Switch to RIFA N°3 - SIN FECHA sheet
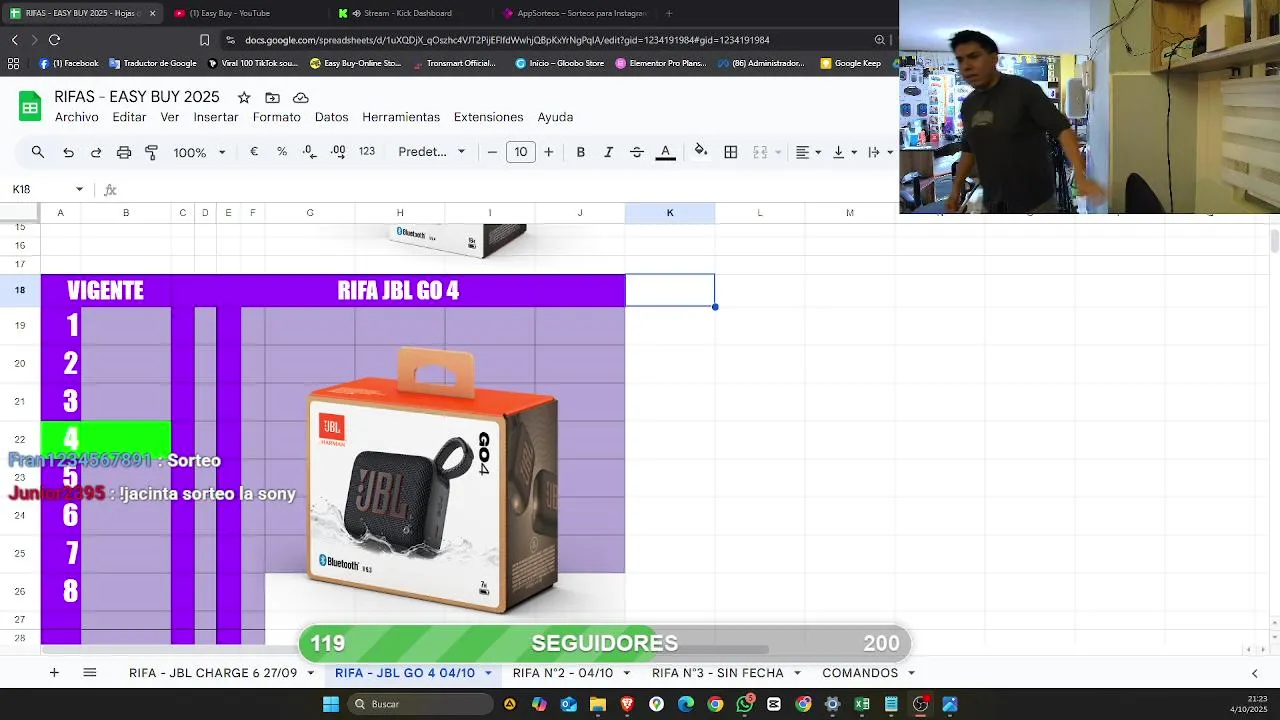 [x=718, y=673]
